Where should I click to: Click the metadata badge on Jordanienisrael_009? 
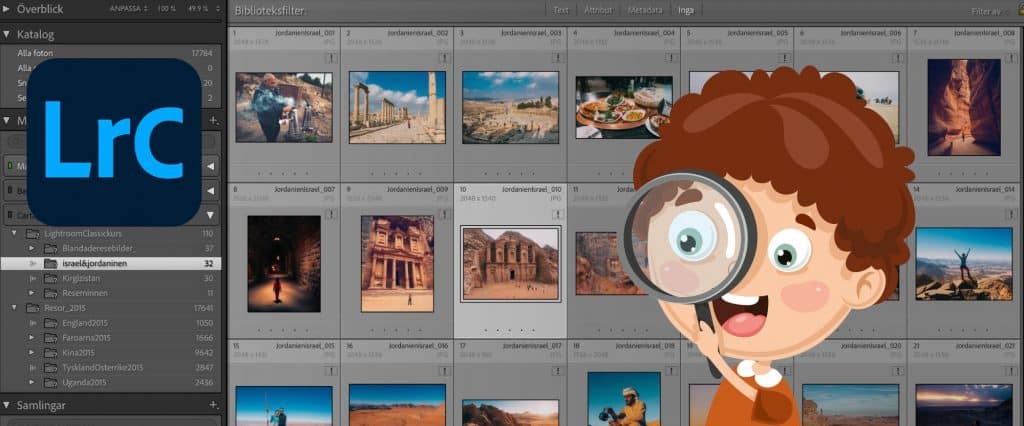[445, 214]
